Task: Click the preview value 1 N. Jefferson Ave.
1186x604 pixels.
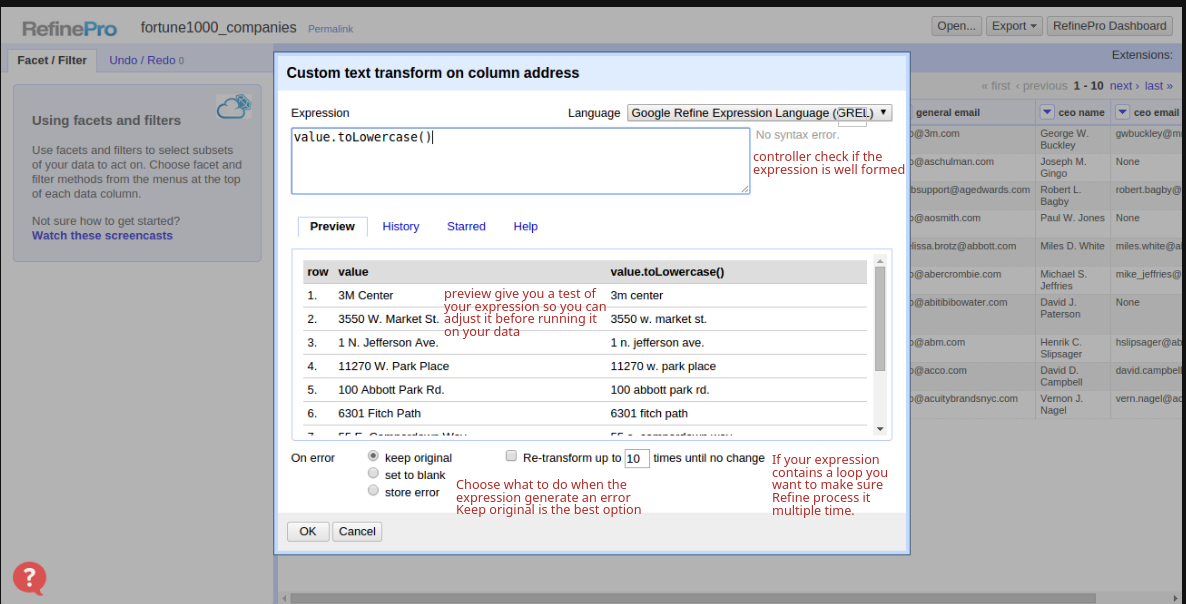Action: coord(388,342)
